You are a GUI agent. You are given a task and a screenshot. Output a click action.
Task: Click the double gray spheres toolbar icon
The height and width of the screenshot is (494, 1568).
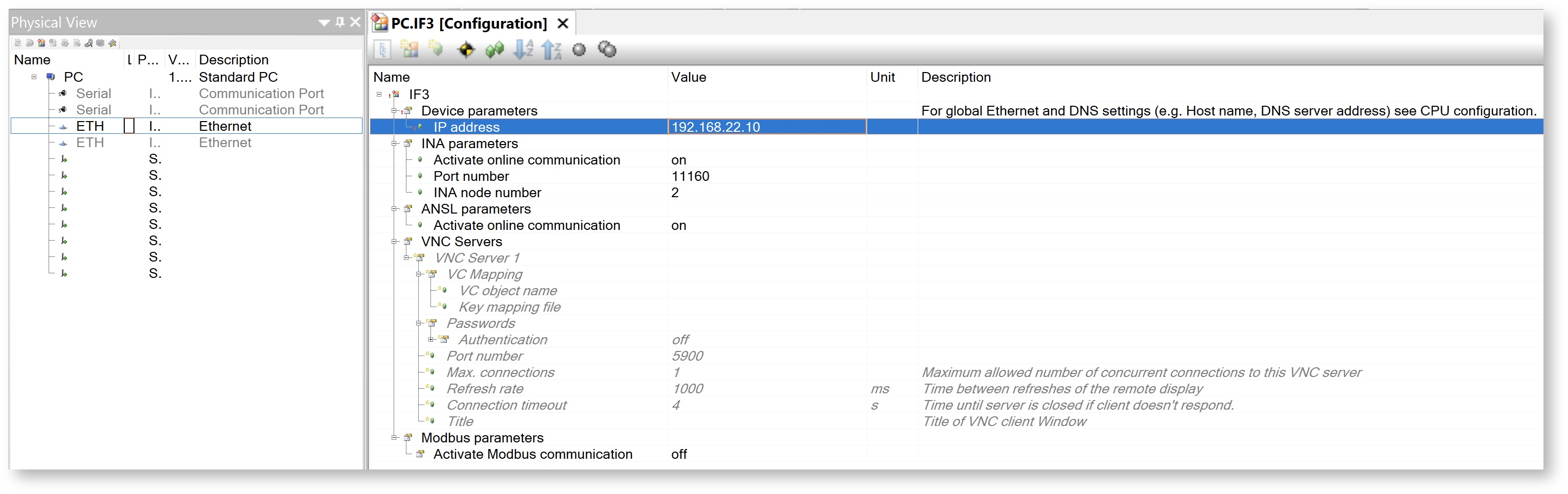pyautogui.click(x=607, y=50)
